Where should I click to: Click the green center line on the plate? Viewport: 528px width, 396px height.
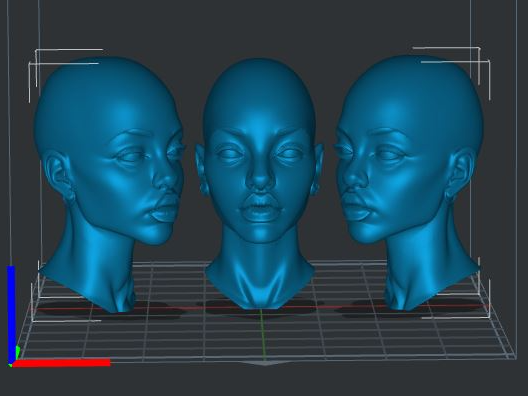coord(263,333)
